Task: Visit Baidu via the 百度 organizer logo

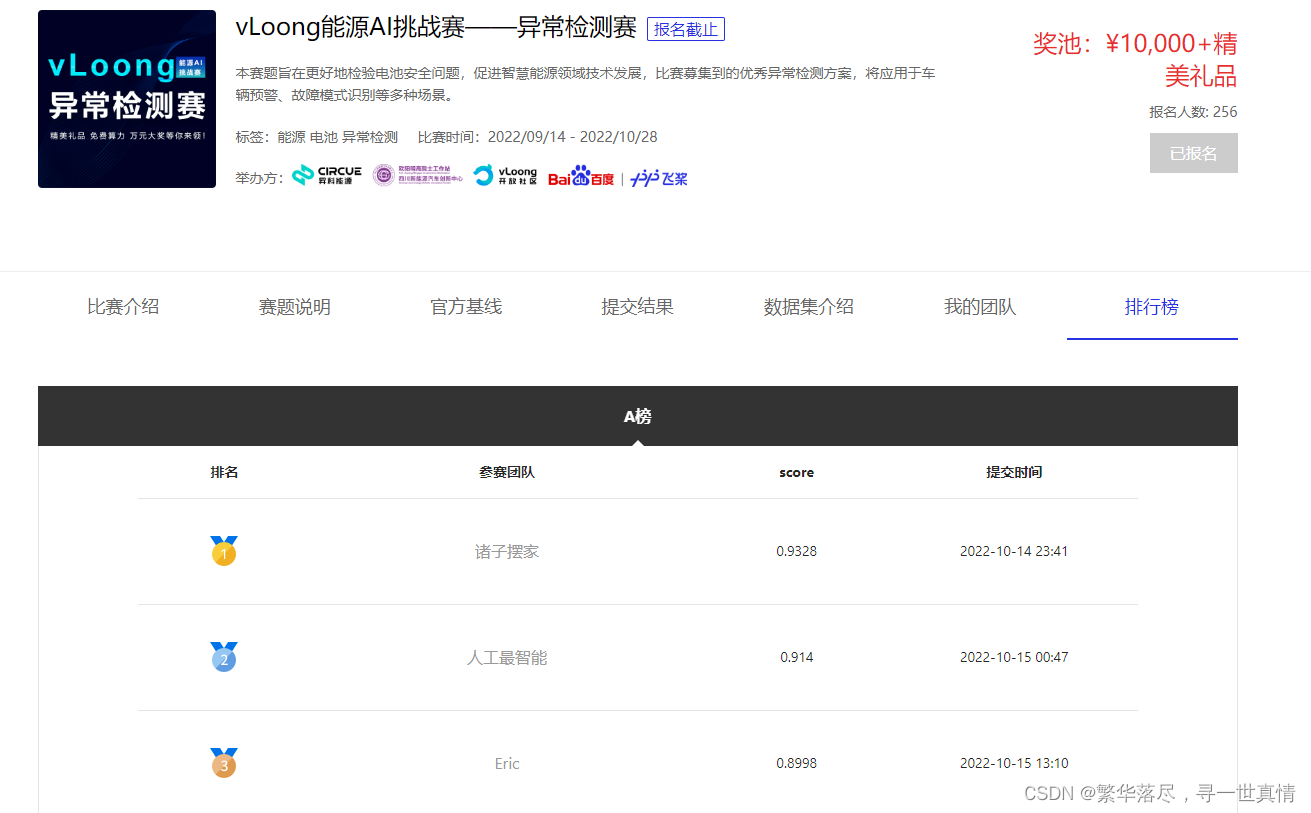Action: coord(581,176)
